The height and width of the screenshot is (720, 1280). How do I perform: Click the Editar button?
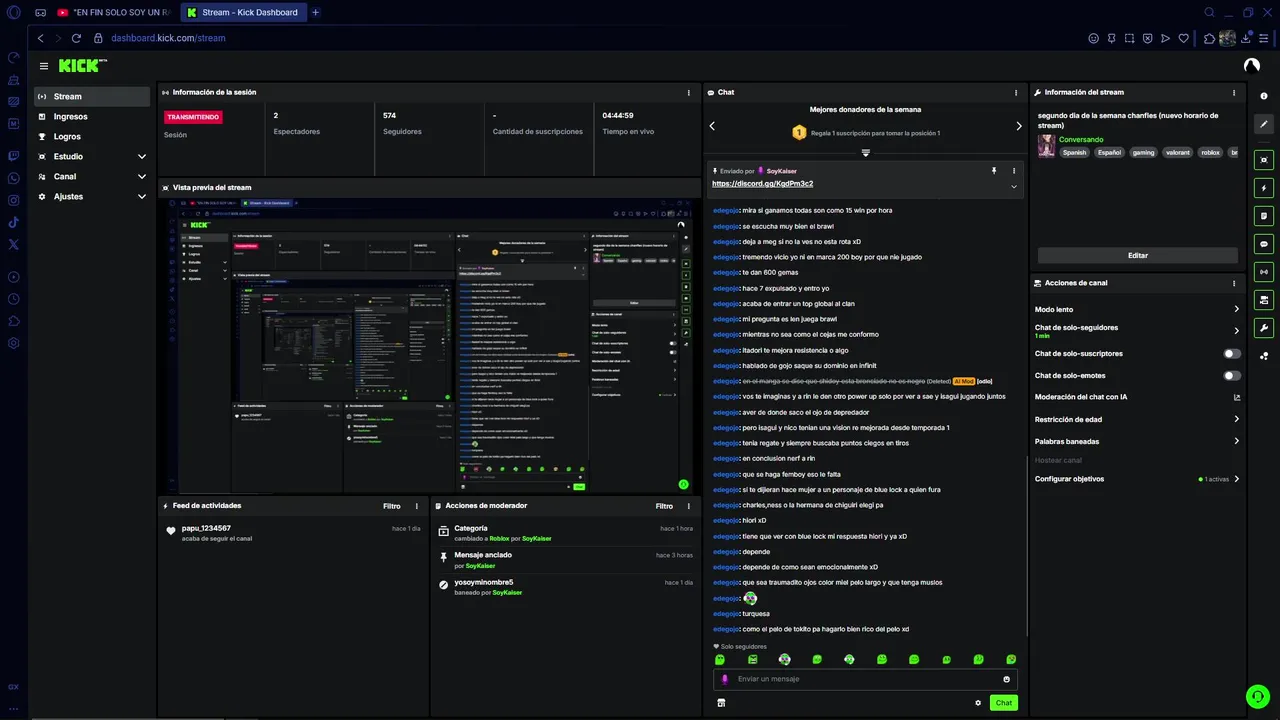coord(1138,255)
